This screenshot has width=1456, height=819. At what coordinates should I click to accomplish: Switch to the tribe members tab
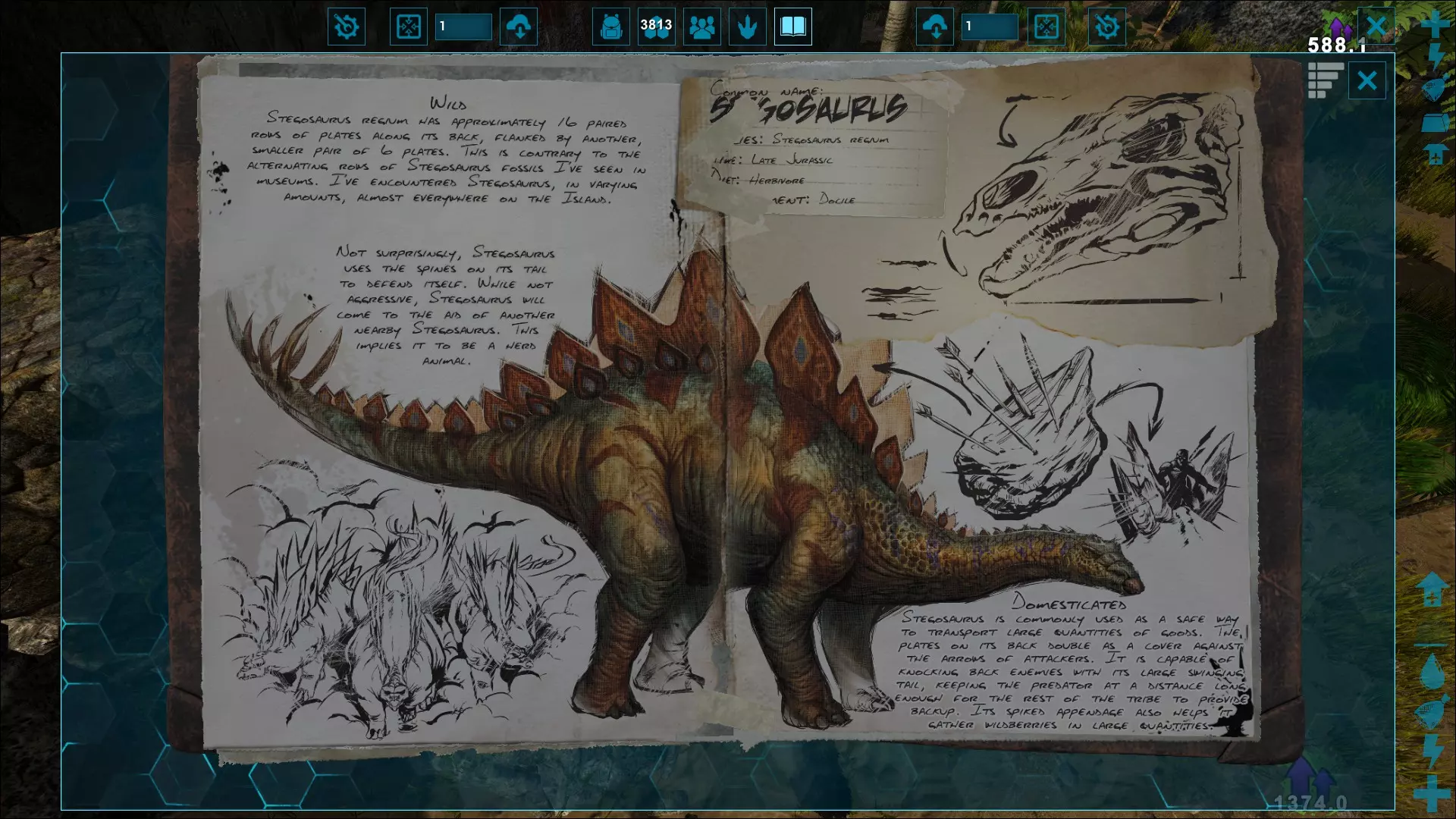point(702,27)
